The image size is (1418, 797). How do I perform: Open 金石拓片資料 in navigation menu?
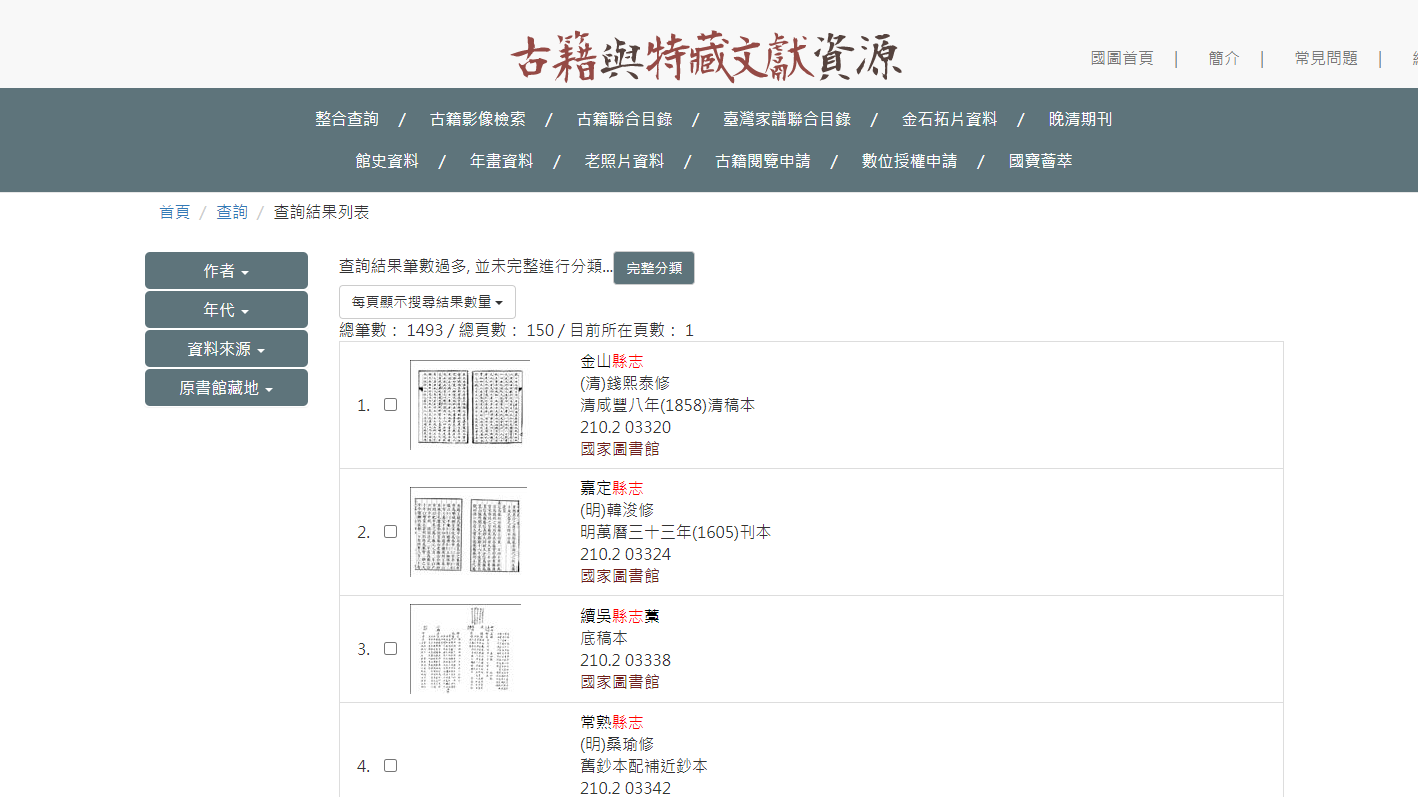(949, 119)
